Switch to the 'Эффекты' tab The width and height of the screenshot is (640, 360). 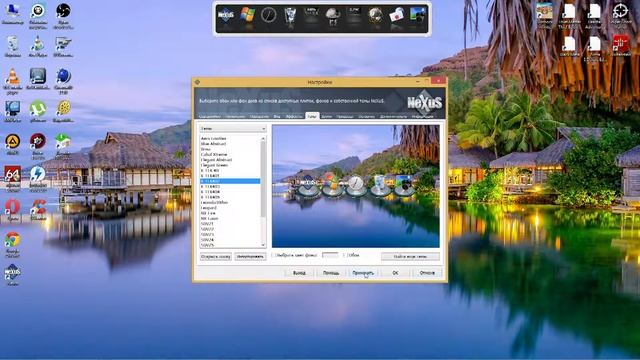coord(294,116)
